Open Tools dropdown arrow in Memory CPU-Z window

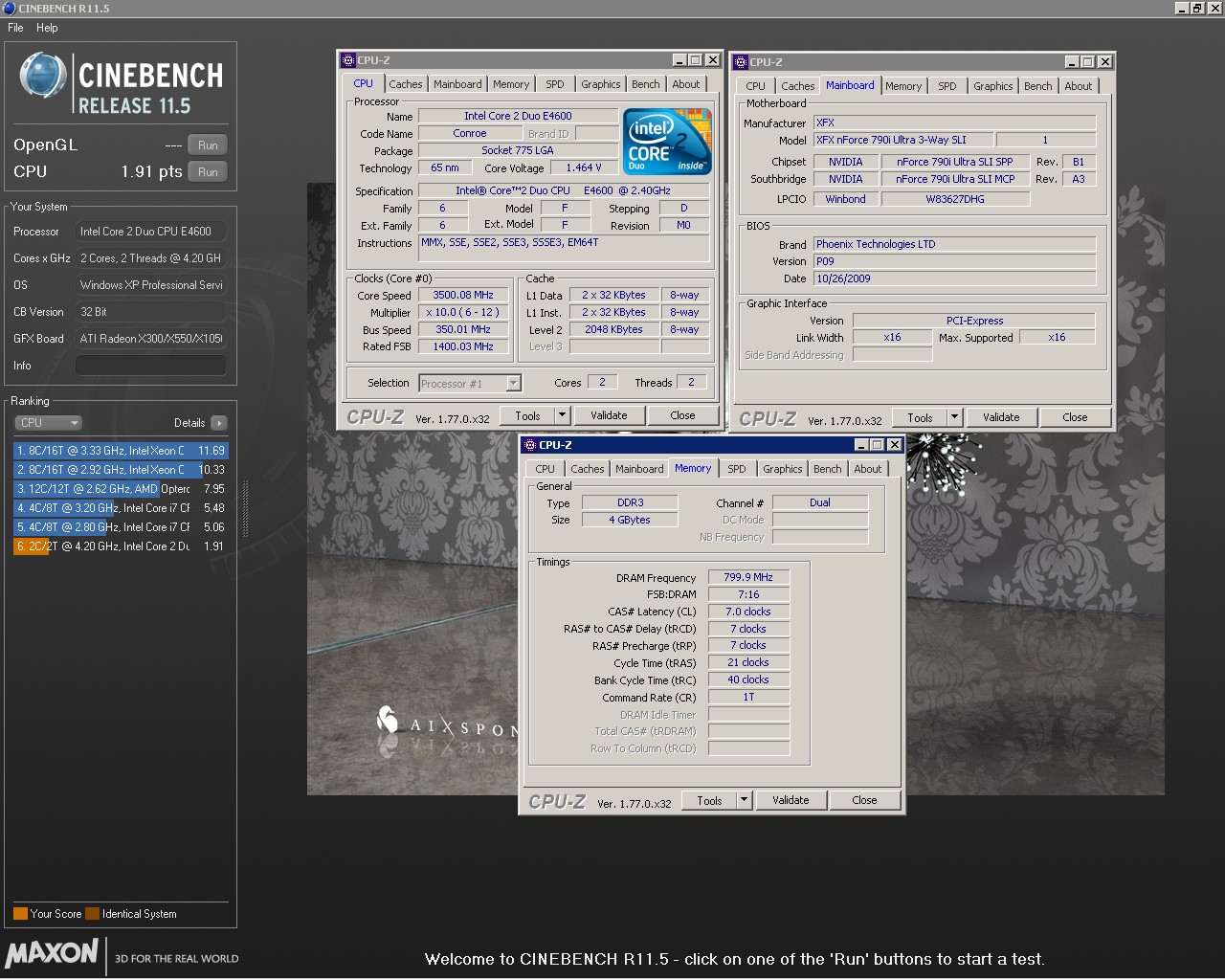[745, 800]
